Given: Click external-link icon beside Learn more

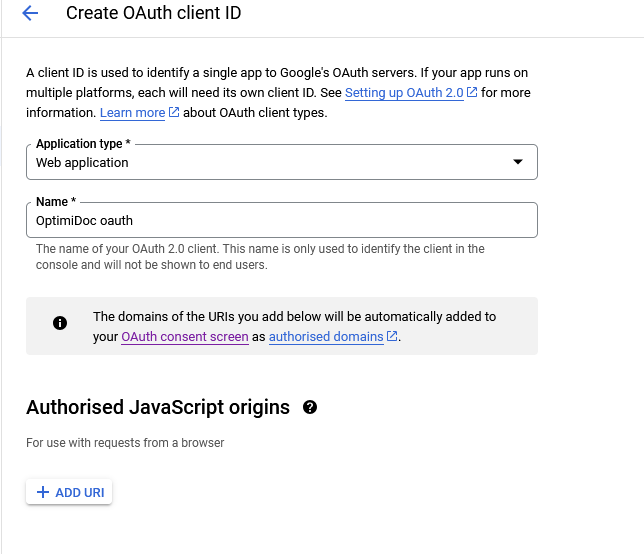Looking at the screenshot, I should tap(174, 112).
